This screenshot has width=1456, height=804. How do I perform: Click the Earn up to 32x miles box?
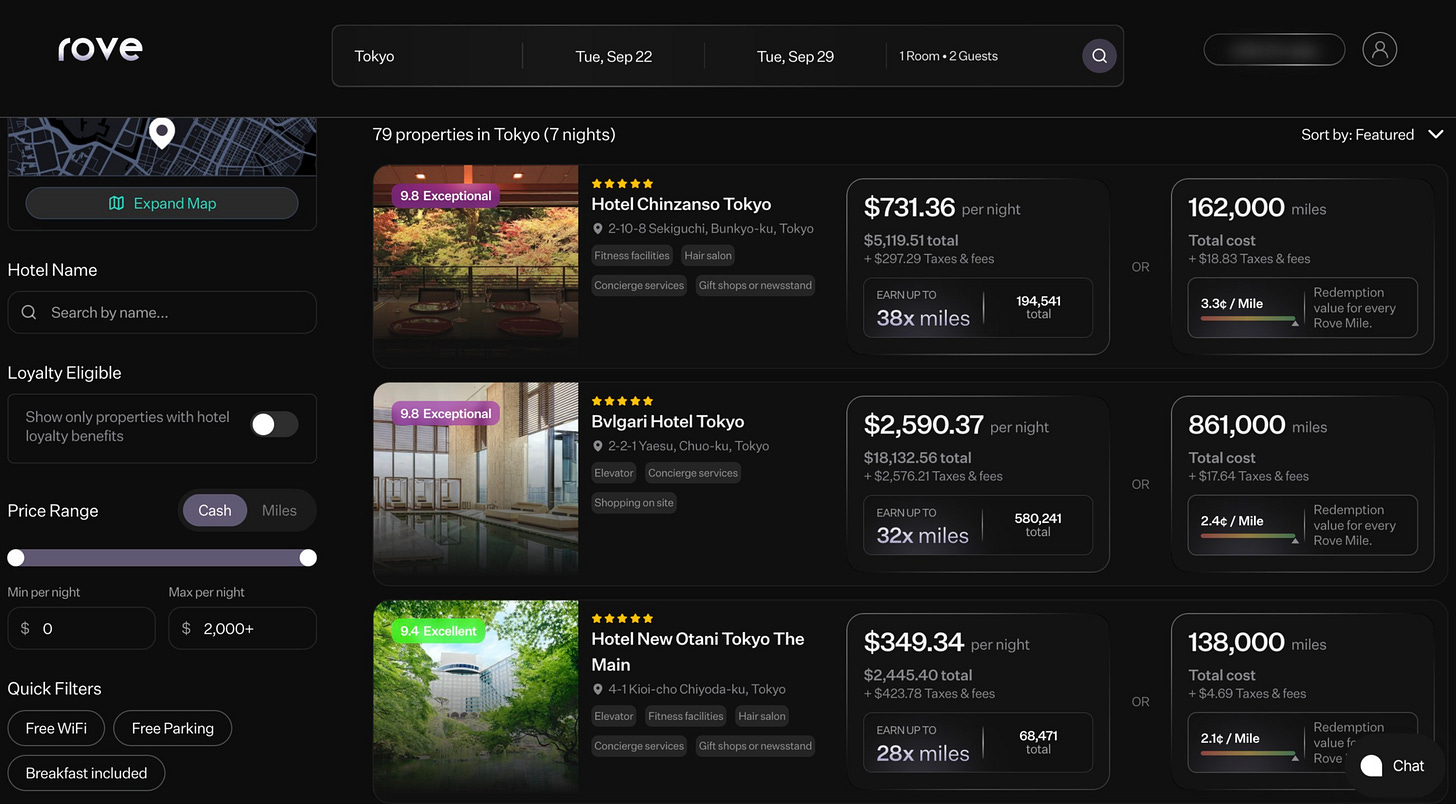click(978, 525)
